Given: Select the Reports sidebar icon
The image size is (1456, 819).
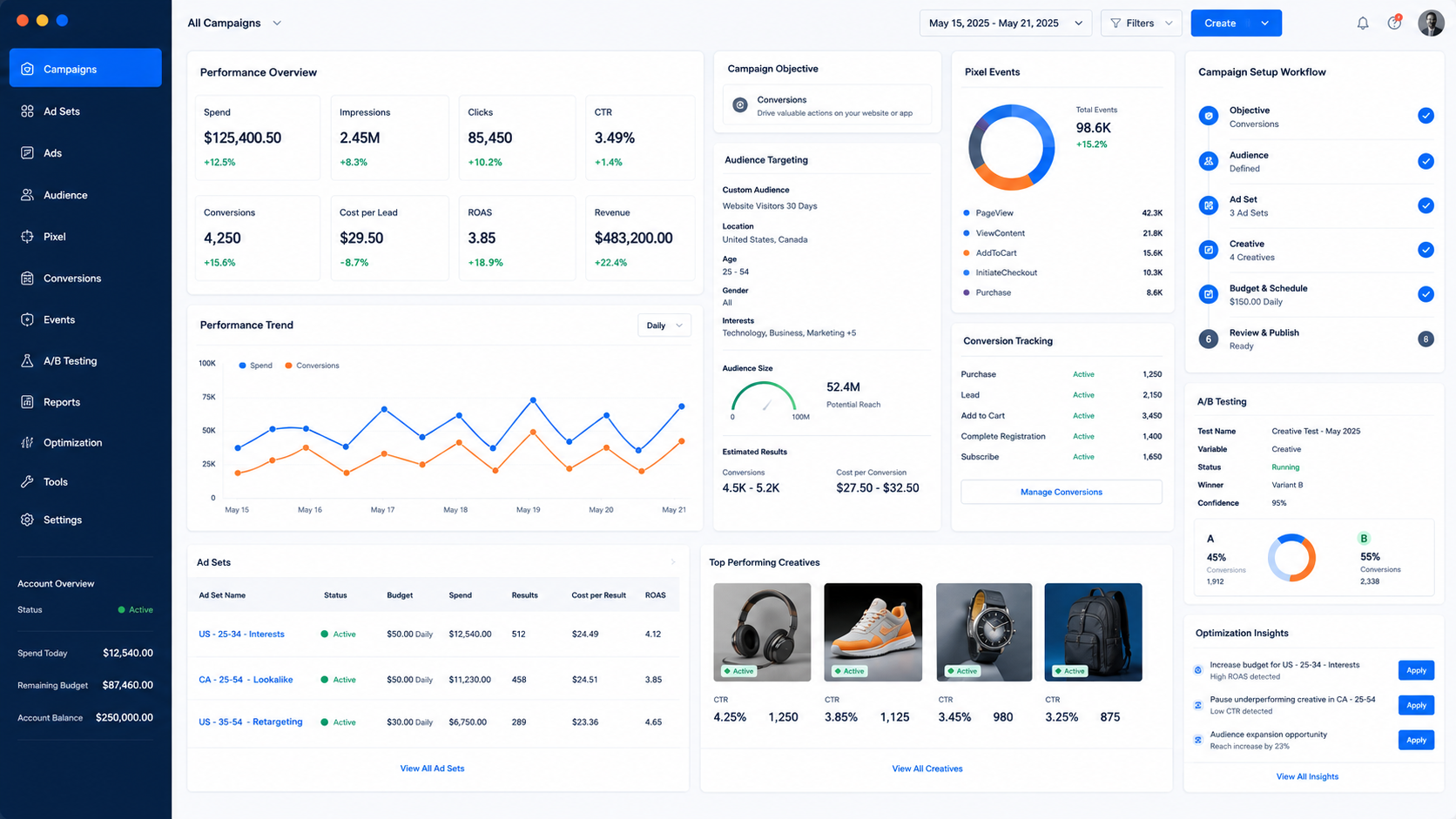Looking at the screenshot, I should coord(27,402).
